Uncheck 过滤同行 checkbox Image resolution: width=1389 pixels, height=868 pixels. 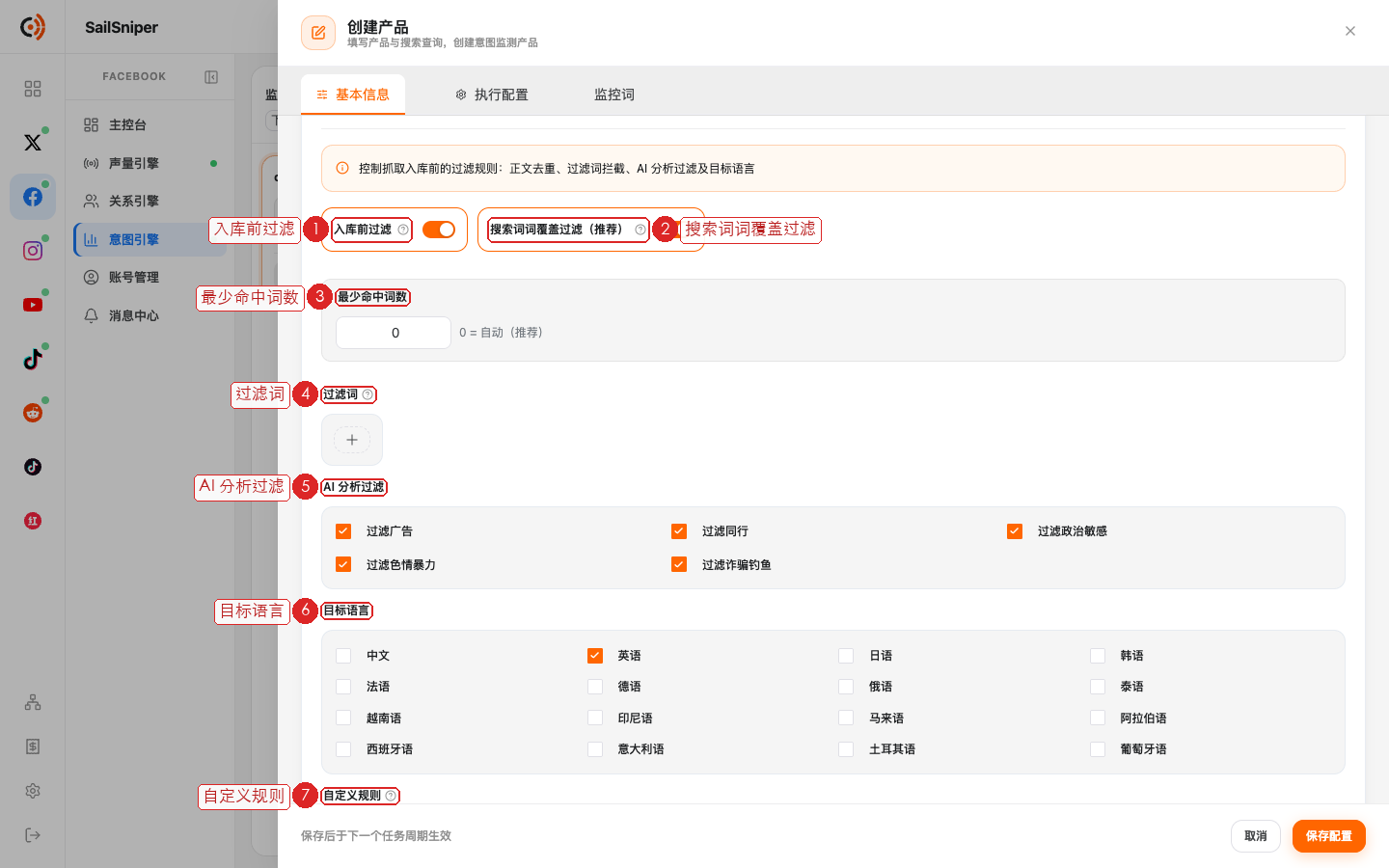point(679,531)
